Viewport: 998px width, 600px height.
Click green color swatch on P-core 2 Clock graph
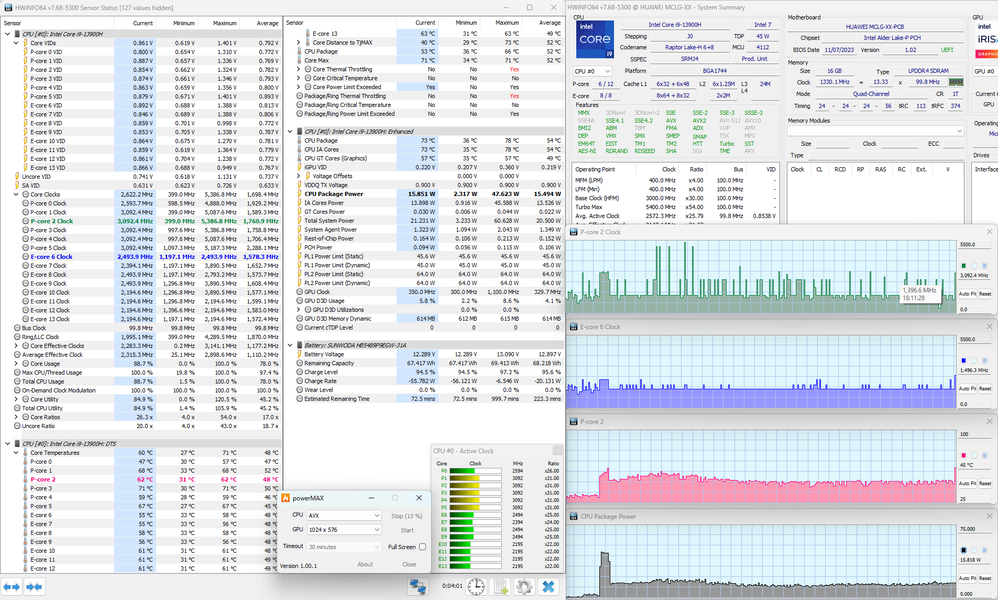coord(962,265)
